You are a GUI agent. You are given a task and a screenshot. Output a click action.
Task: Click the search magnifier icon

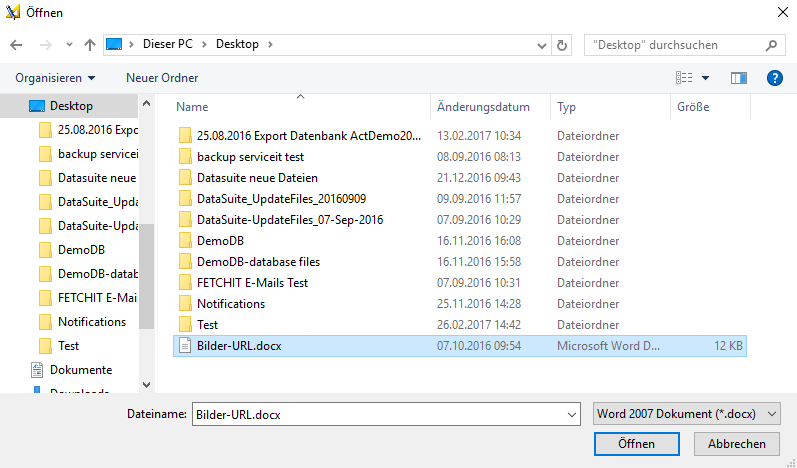(x=771, y=45)
